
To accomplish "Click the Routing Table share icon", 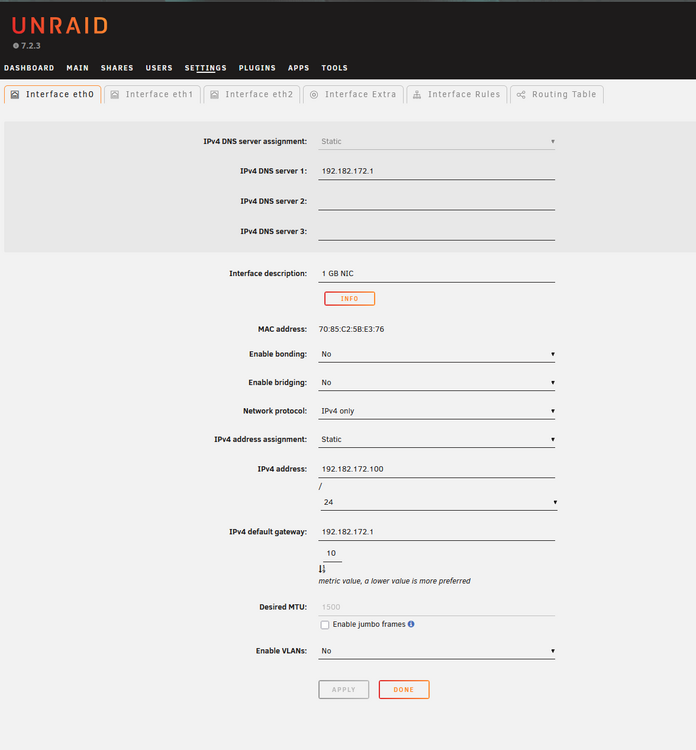I will (521, 95).
